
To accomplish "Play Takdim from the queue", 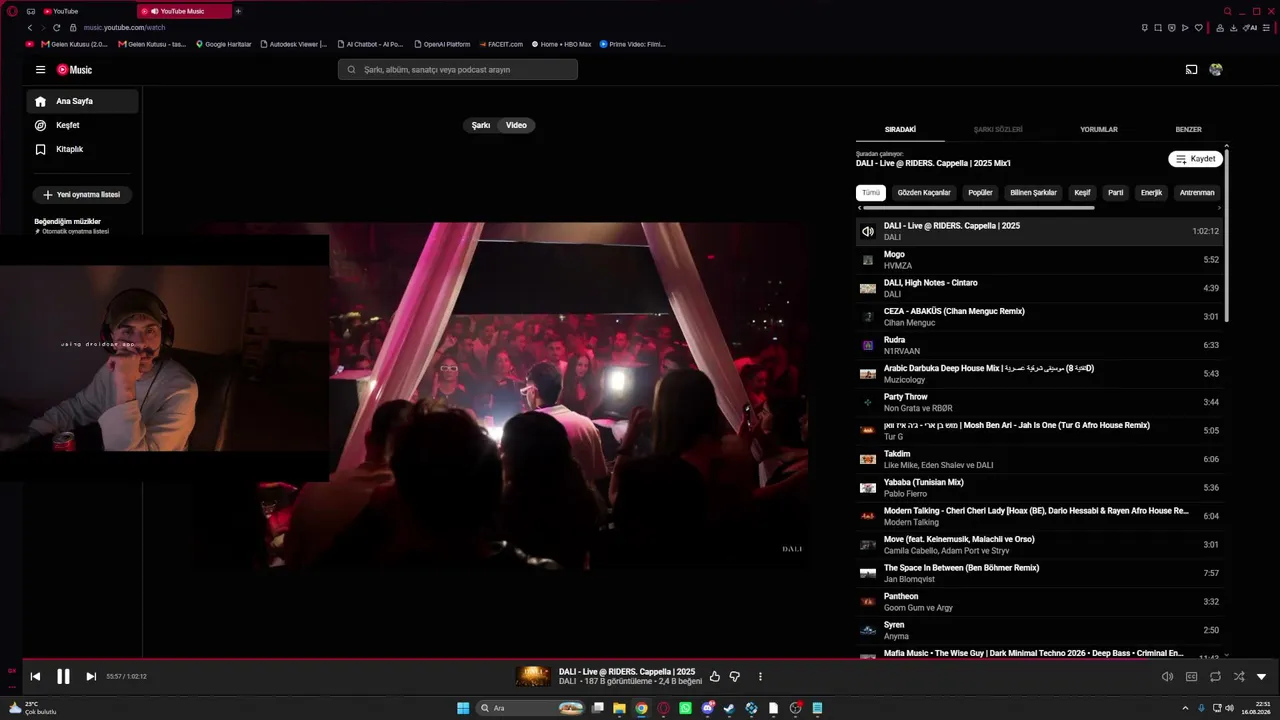I will coord(1039,459).
